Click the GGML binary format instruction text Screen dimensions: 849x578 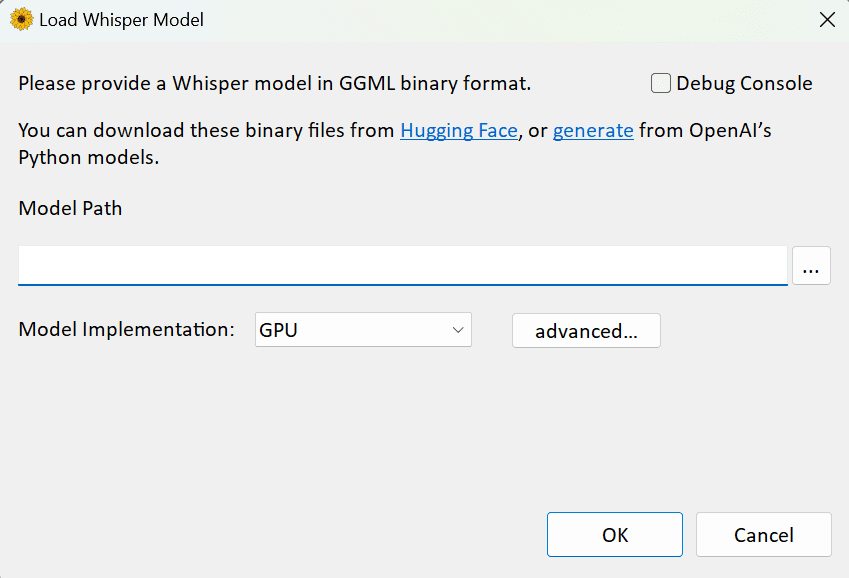click(274, 84)
